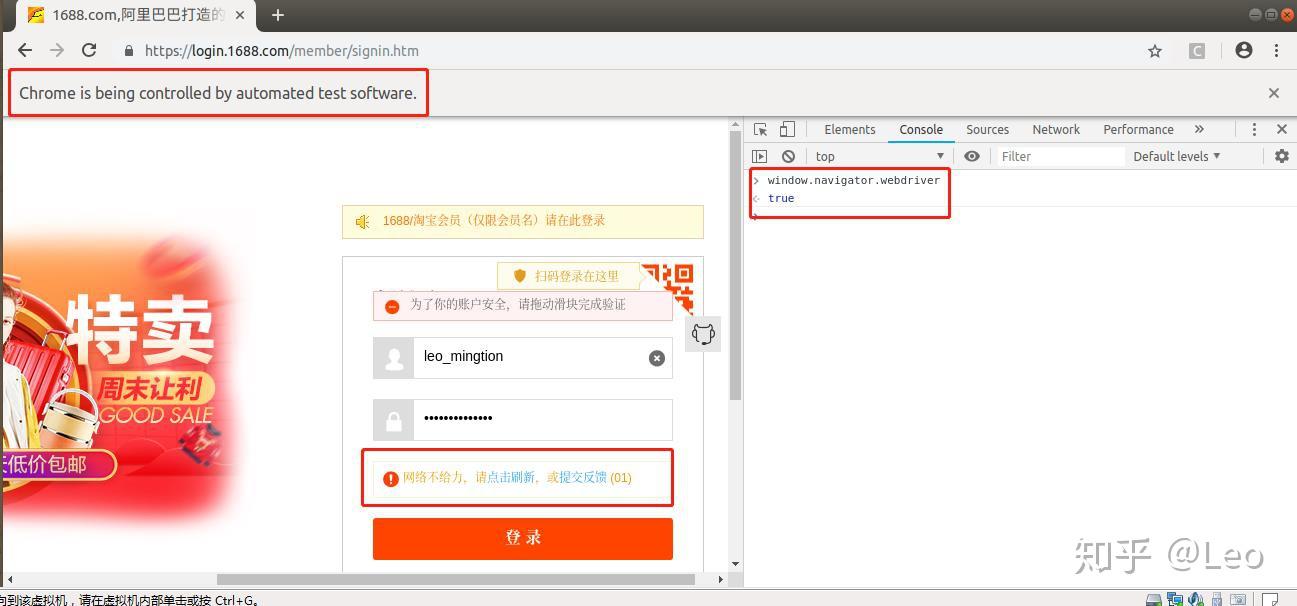Click the 提交反馈 feedback link
1297x606 pixels.
point(583,478)
